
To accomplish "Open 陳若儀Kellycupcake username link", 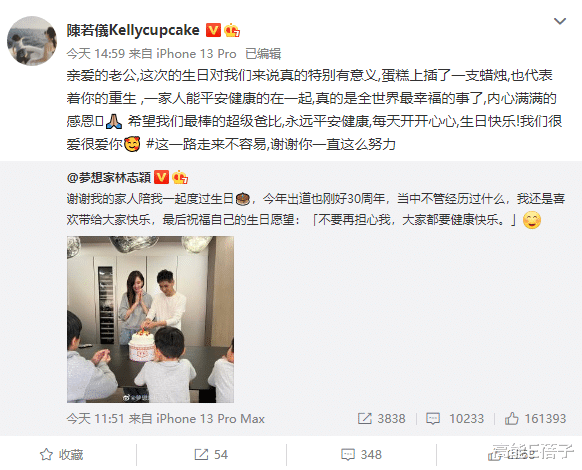I will point(133,30).
